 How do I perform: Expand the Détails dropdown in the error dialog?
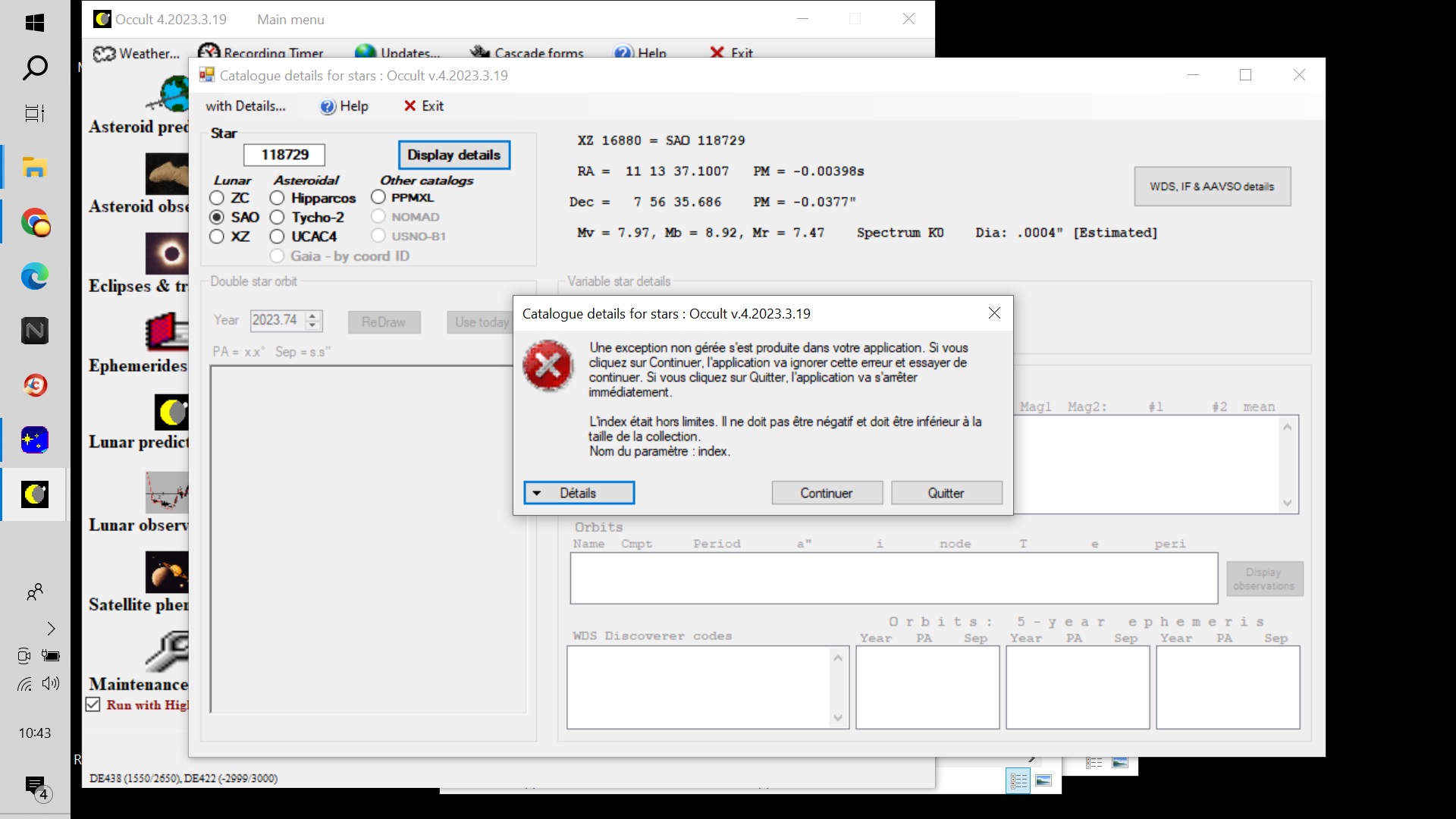579,493
